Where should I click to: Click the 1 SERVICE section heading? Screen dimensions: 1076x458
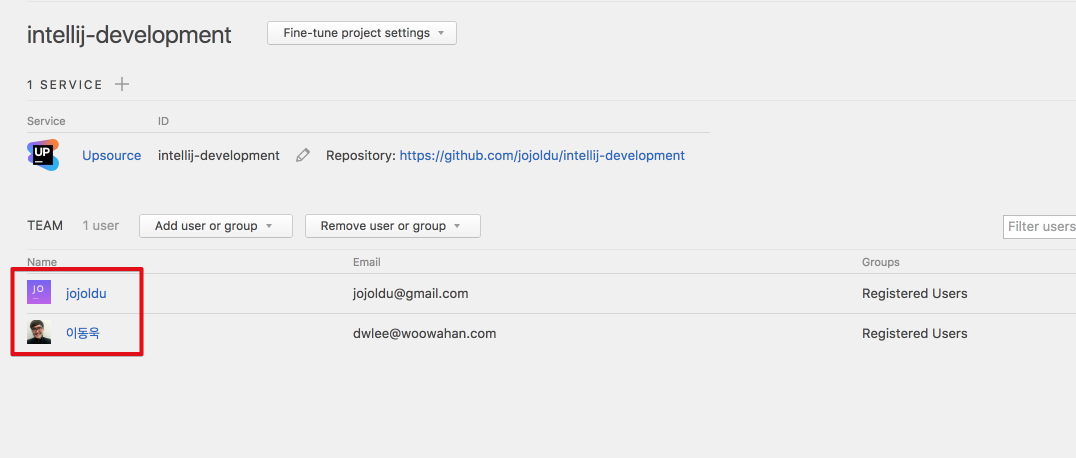[x=65, y=85]
